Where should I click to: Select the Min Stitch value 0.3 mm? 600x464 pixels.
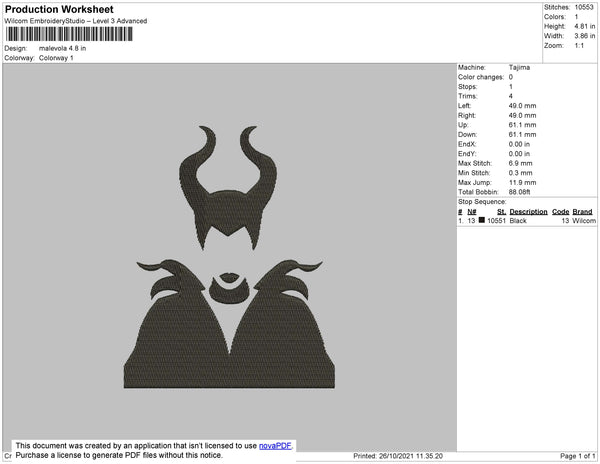coord(520,173)
